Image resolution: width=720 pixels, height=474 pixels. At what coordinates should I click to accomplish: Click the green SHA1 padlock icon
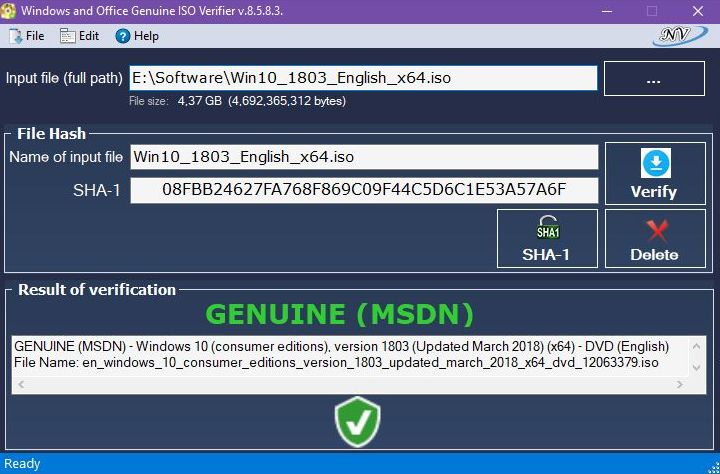tap(548, 227)
